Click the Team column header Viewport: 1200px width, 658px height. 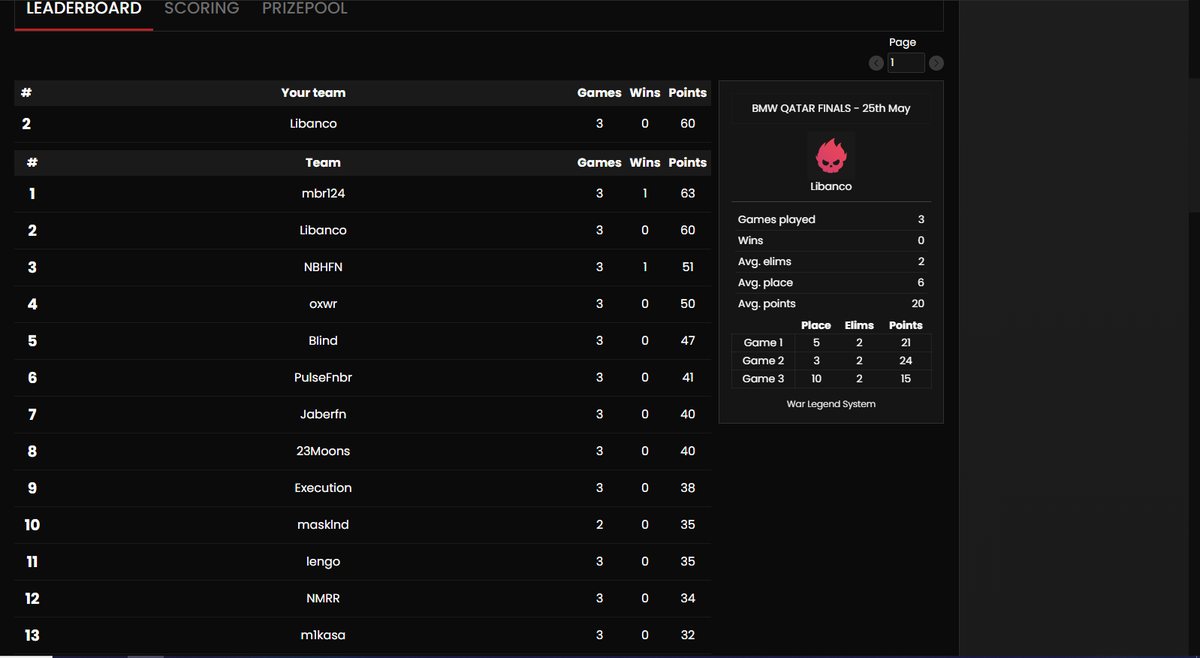tap(323, 163)
